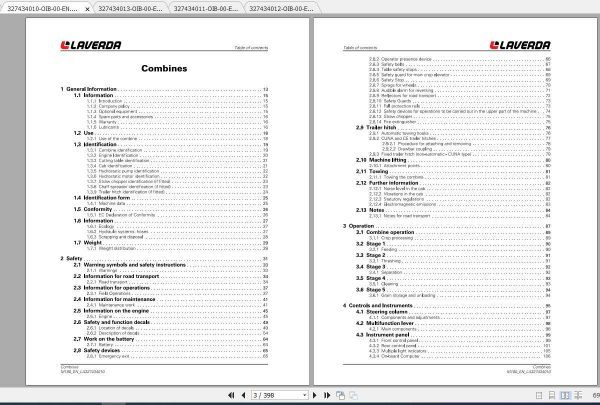The height and width of the screenshot is (405, 600).
Task: Open '3.4 Stage 3' entry
Action: (x=453, y=266)
